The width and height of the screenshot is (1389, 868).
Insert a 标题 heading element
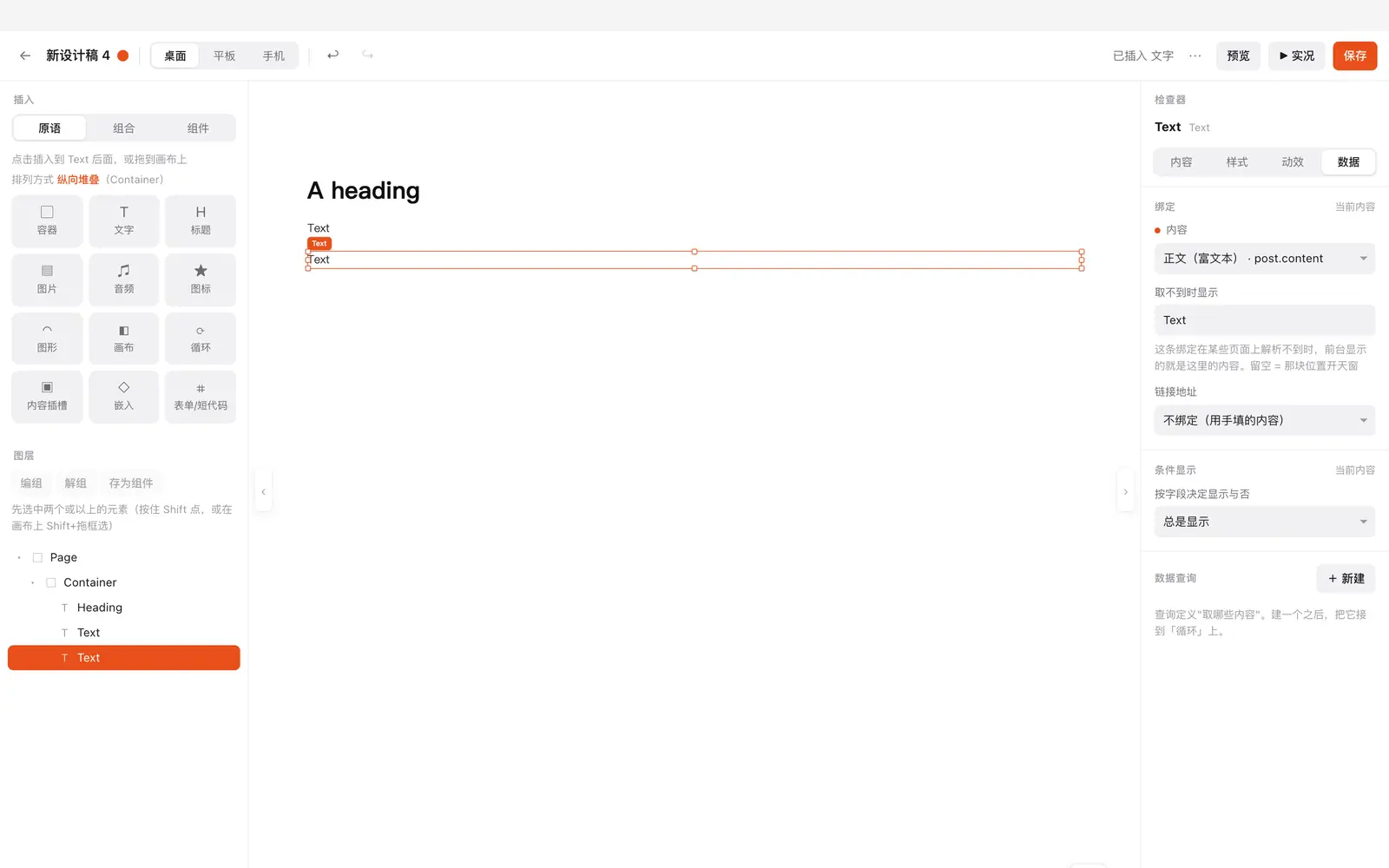[x=201, y=221]
